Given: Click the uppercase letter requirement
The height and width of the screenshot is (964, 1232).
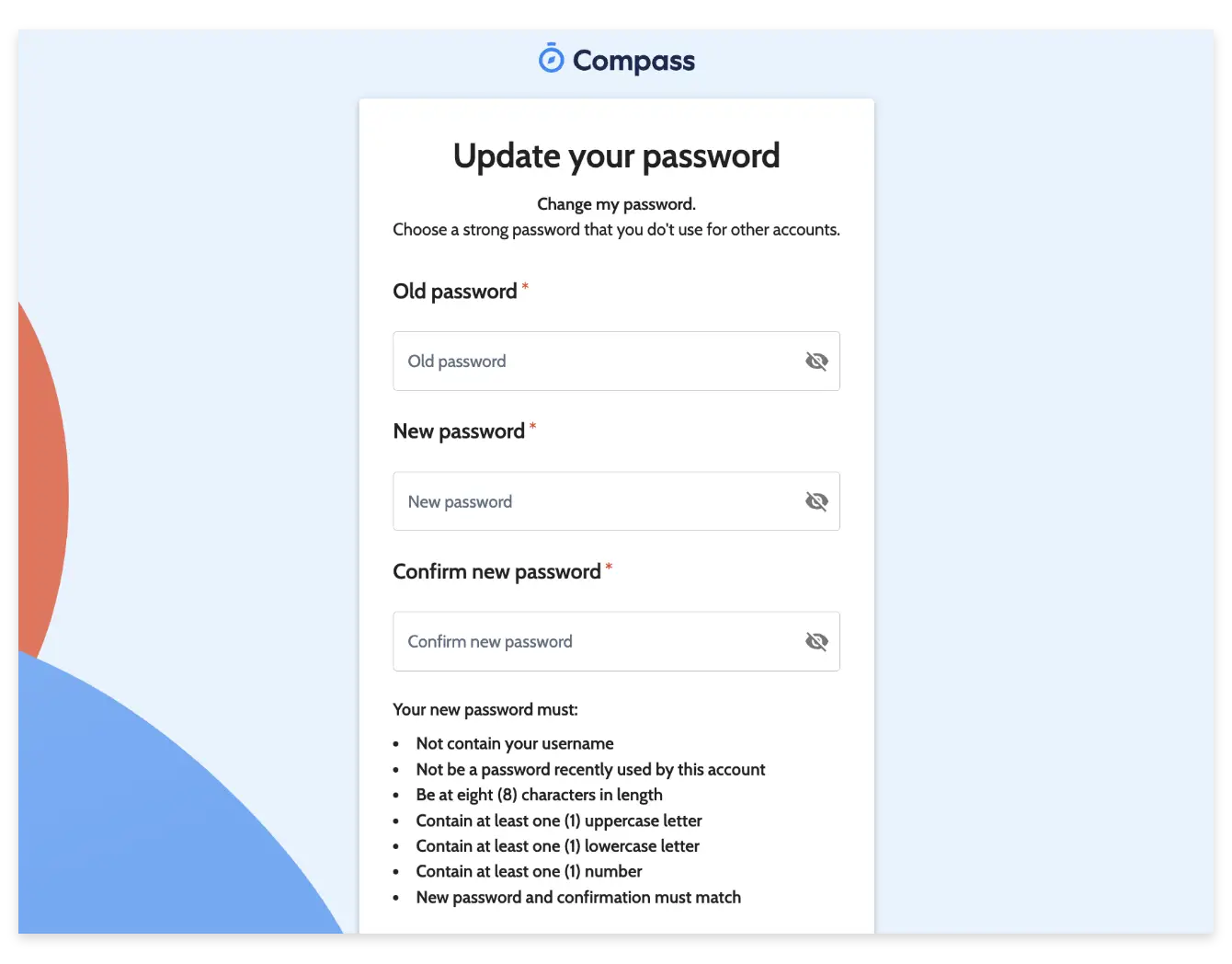Looking at the screenshot, I should click(x=559, y=821).
